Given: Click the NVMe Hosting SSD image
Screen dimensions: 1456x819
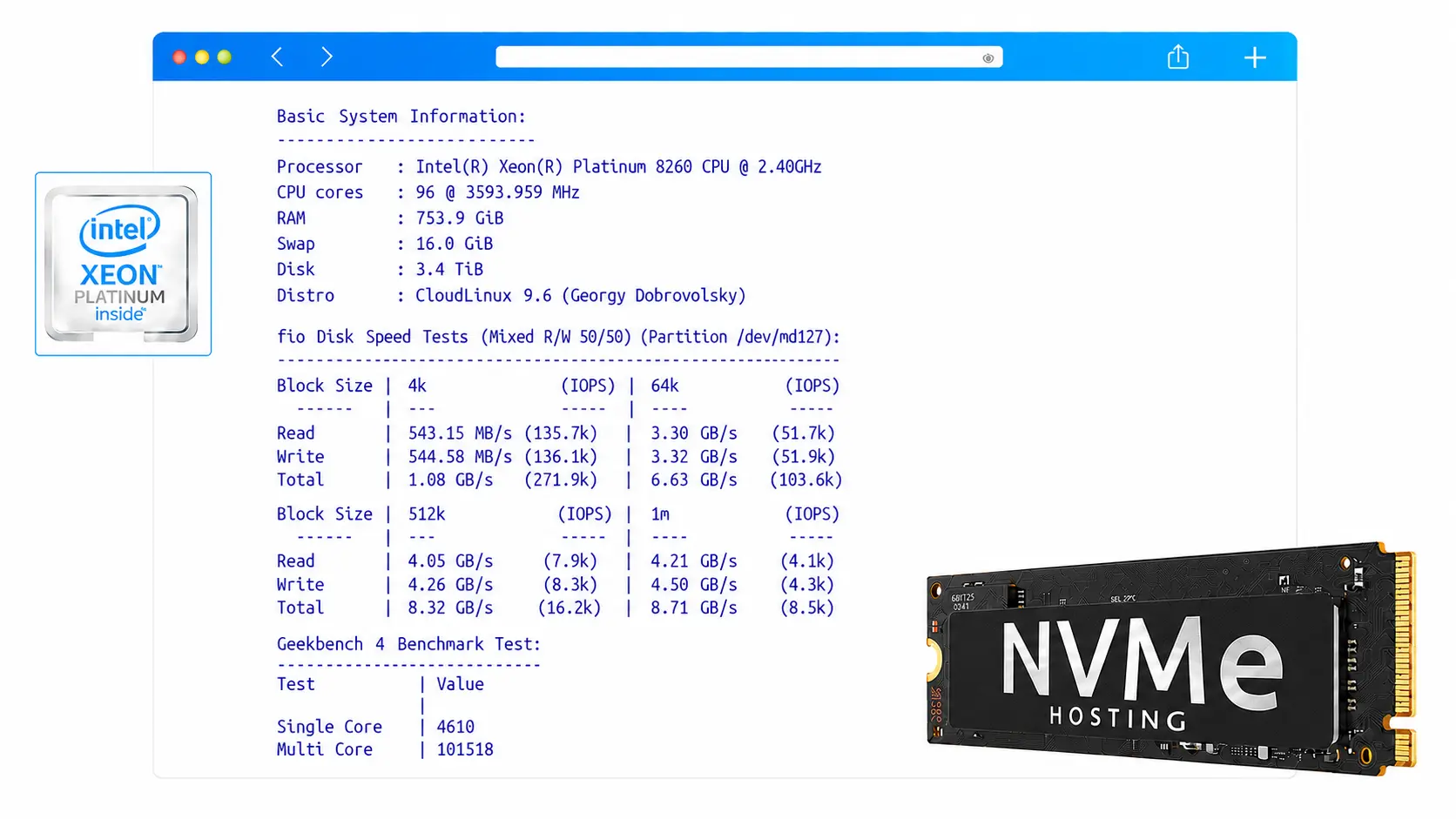Looking at the screenshot, I should click(x=1171, y=659).
